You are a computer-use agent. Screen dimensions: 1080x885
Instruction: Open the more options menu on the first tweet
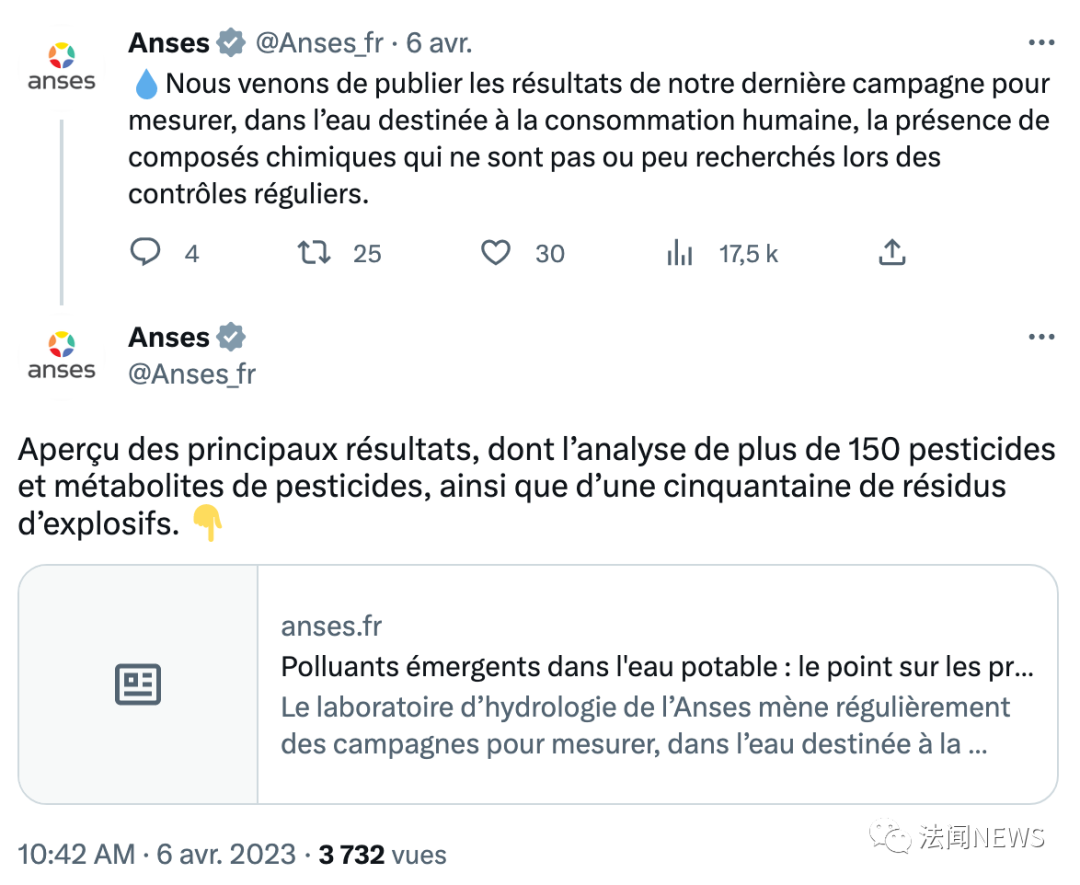click(x=1042, y=44)
